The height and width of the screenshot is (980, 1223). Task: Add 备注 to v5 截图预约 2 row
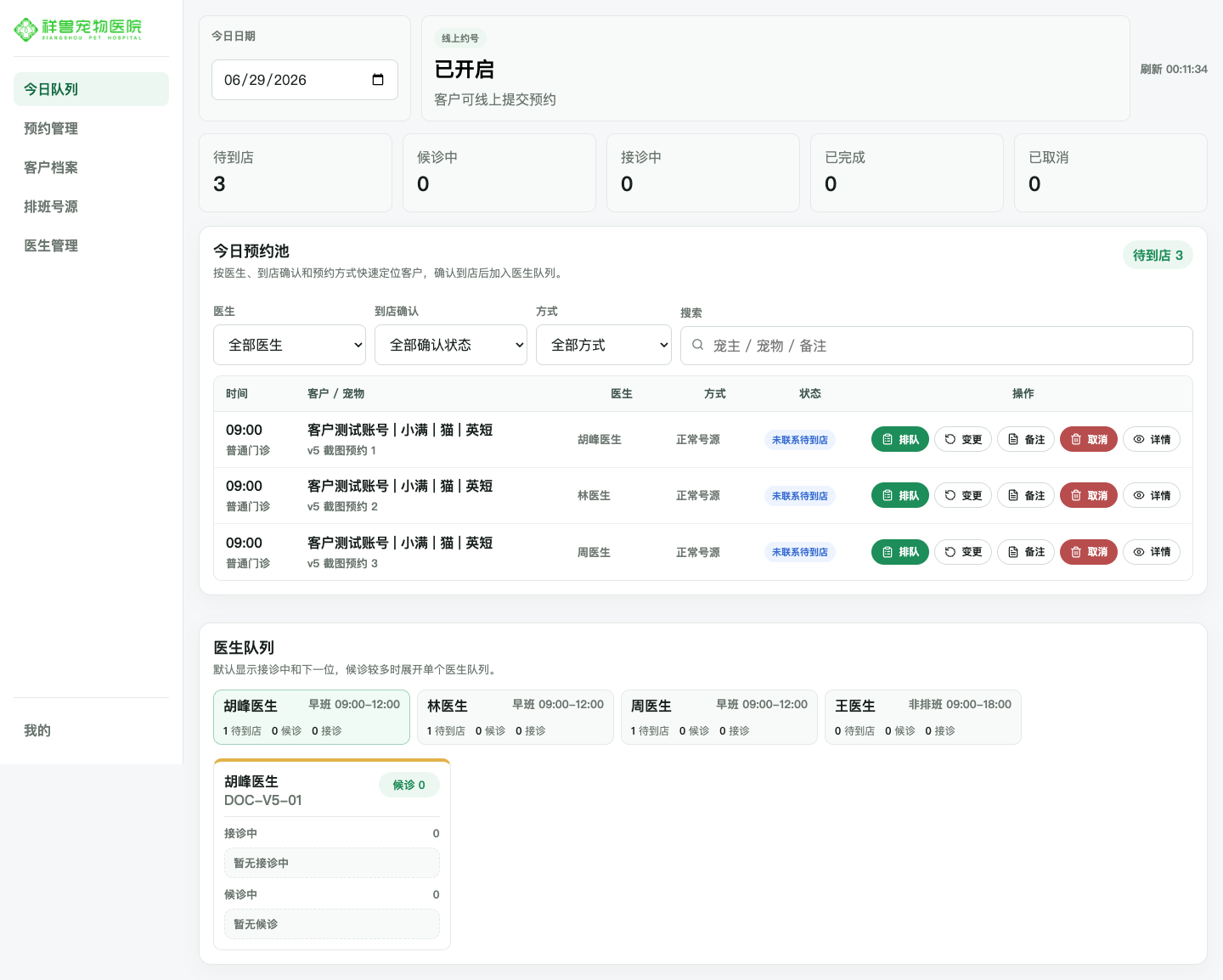tap(1026, 495)
